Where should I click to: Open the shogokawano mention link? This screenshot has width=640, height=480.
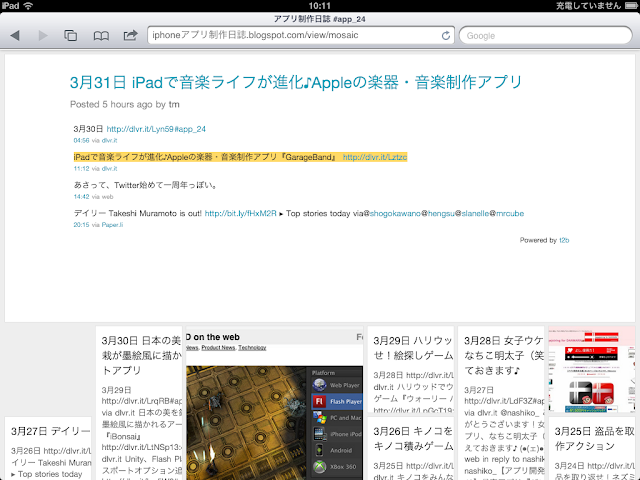(x=395, y=213)
